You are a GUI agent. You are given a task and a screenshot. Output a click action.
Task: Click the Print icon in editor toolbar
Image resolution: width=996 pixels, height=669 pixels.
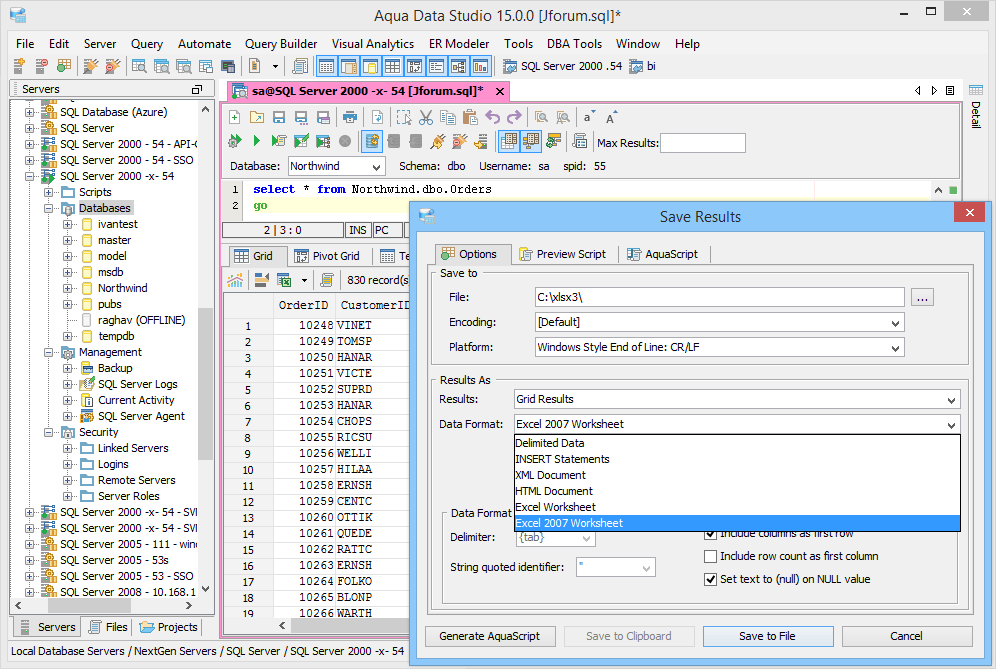coord(349,118)
